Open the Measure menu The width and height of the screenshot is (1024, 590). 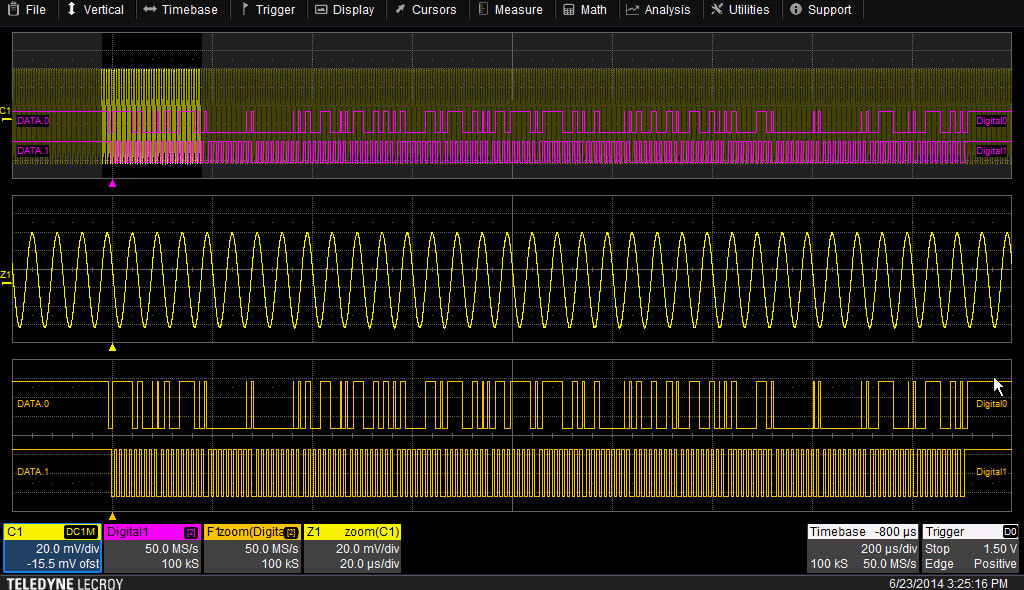(511, 10)
